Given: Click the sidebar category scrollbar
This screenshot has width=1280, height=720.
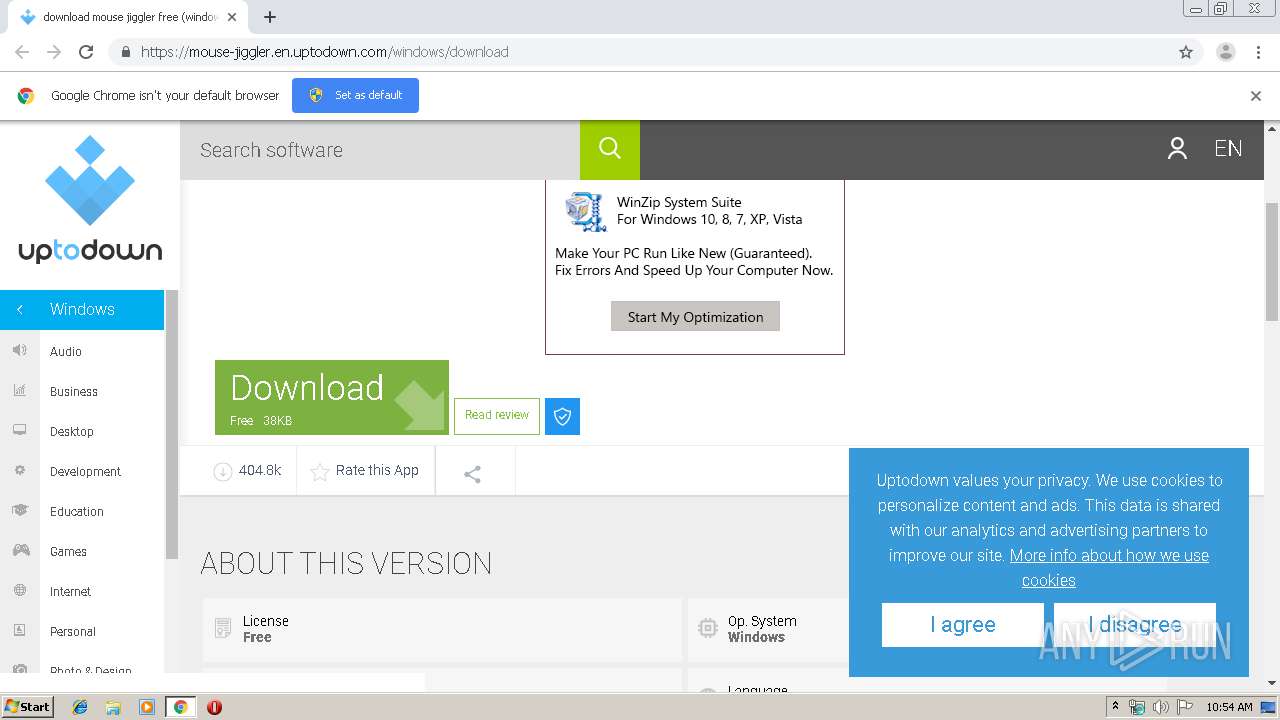Looking at the screenshot, I should [x=171, y=425].
